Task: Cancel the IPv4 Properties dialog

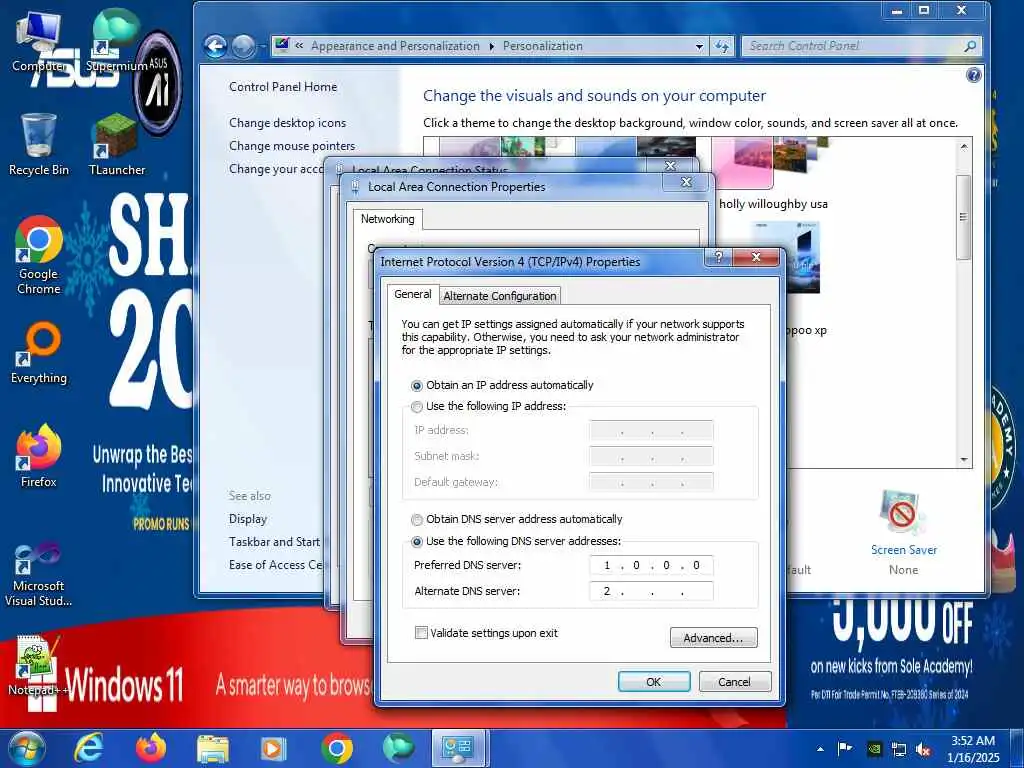Action: [735, 682]
